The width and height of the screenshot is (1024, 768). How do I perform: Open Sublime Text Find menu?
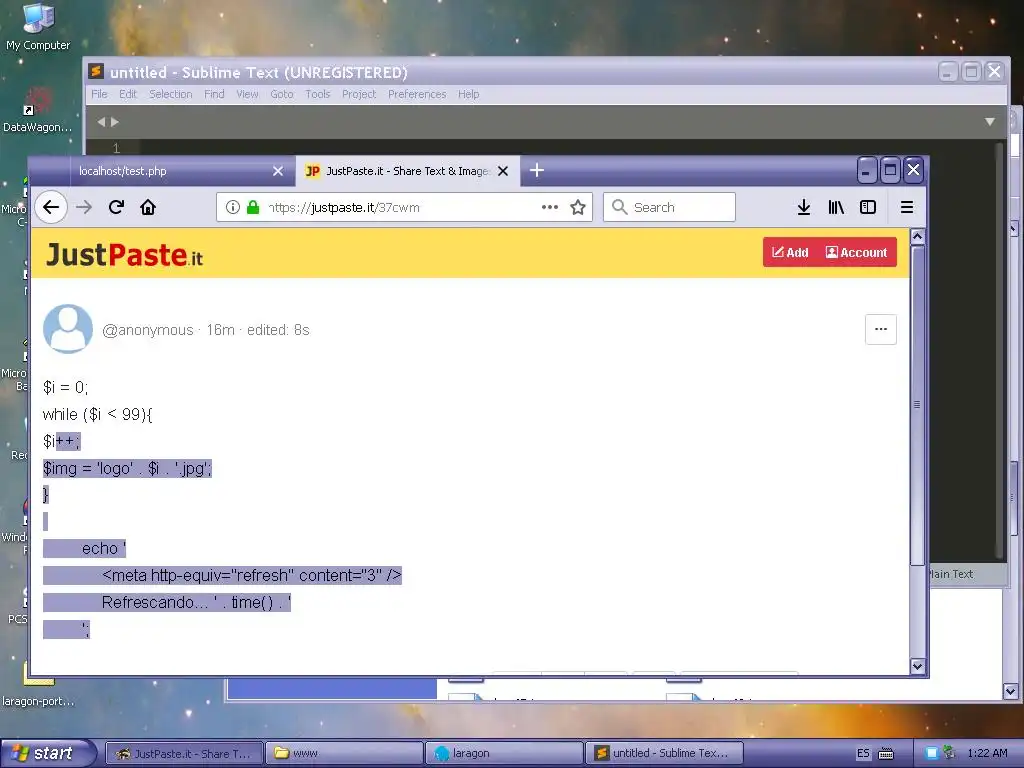tap(214, 94)
